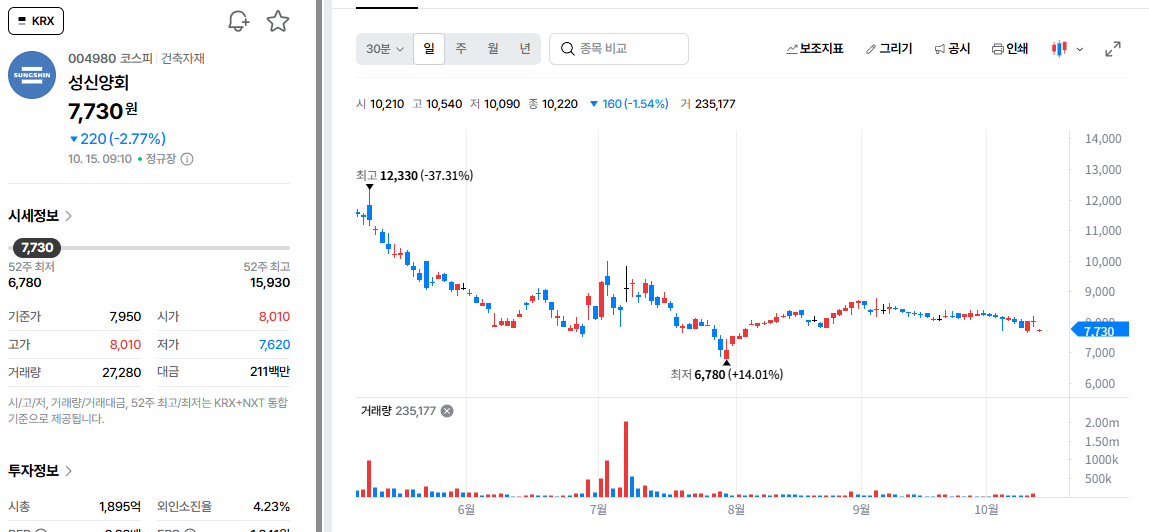Click the KRX exchange badge button

pyautogui.click(x=36, y=21)
